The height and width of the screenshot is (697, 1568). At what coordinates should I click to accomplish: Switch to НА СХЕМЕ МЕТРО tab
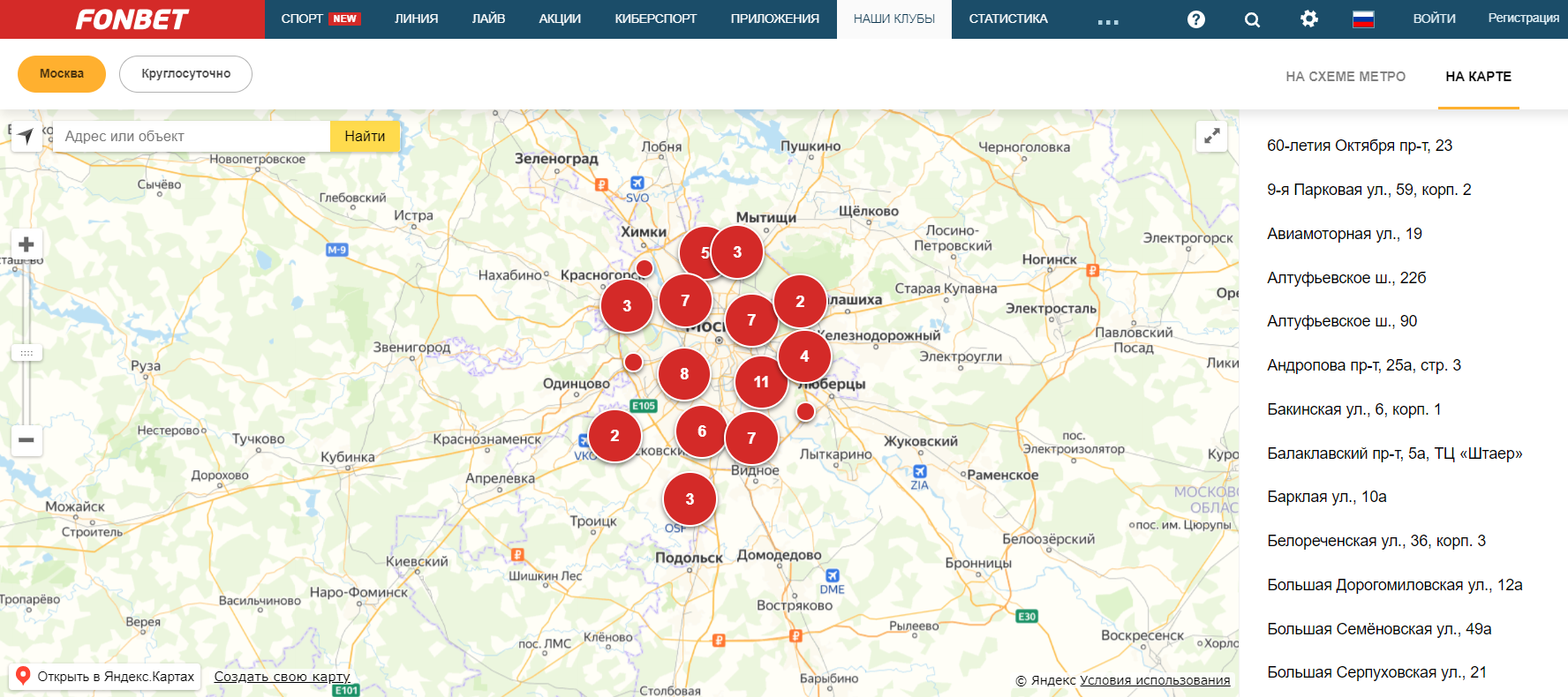click(x=1346, y=77)
